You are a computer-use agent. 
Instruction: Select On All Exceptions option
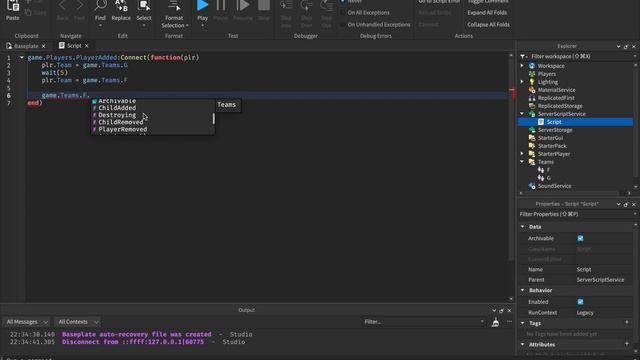click(365, 13)
